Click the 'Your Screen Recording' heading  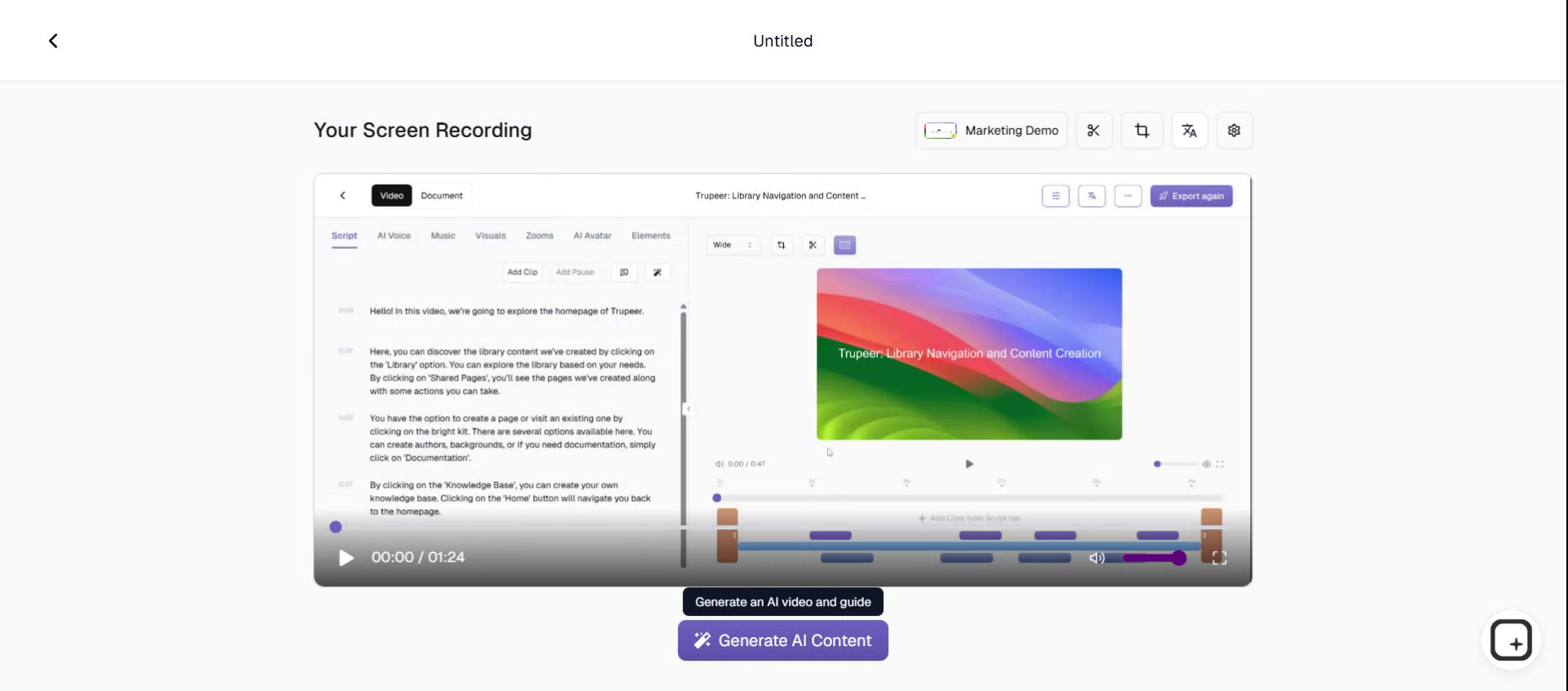423,131
